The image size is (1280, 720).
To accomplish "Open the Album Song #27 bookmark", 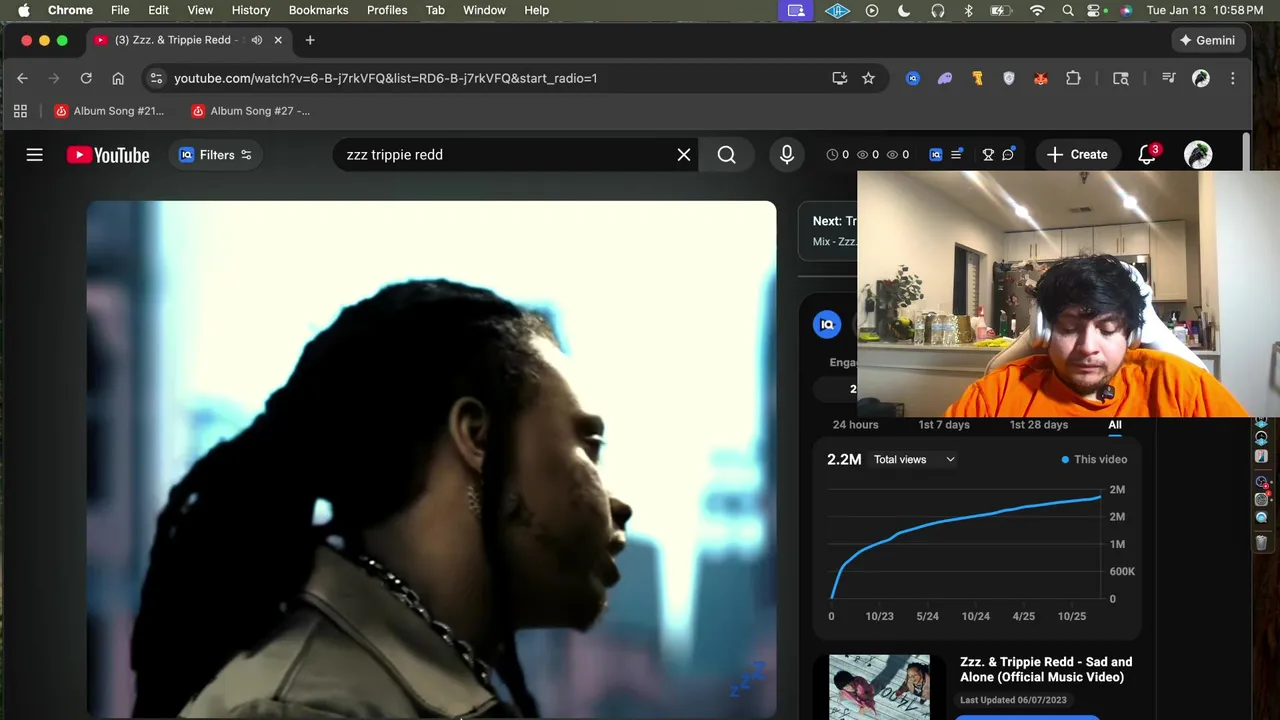I will point(250,111).
